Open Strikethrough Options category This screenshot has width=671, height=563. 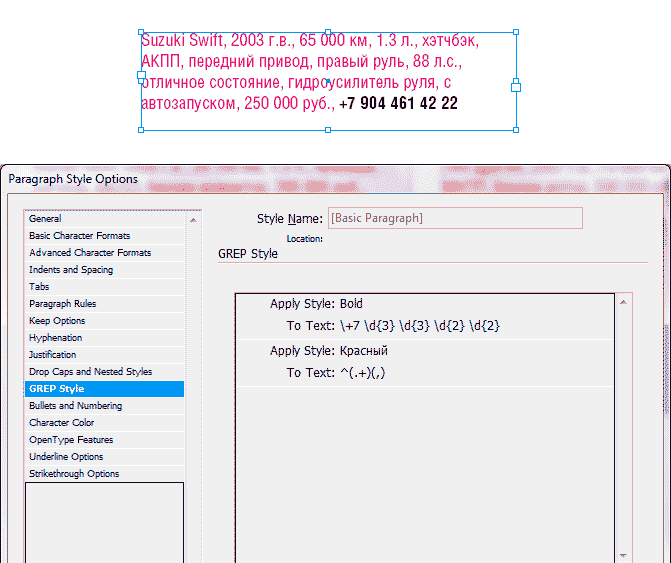(x=104, y=474)
